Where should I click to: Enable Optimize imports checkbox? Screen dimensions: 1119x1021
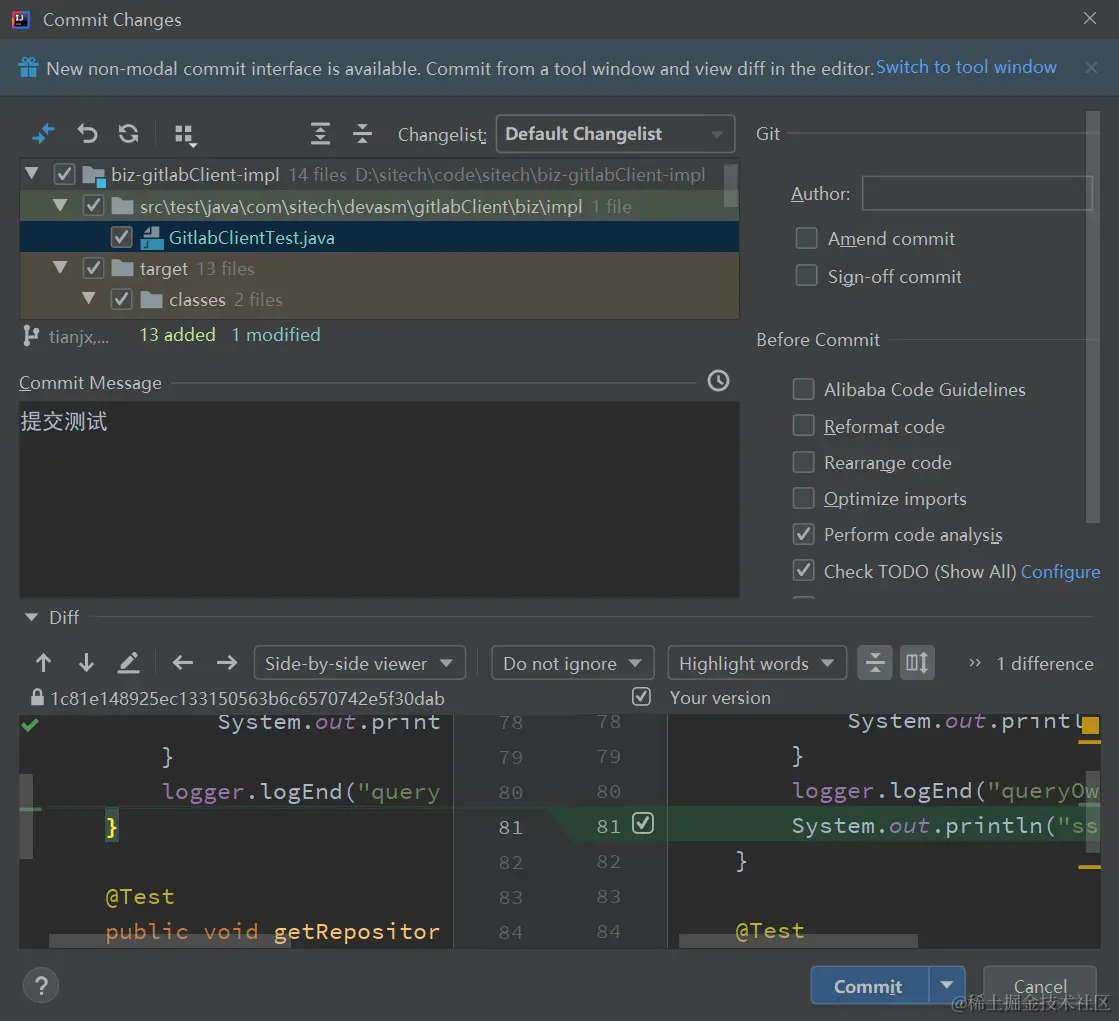coord(804,497)
